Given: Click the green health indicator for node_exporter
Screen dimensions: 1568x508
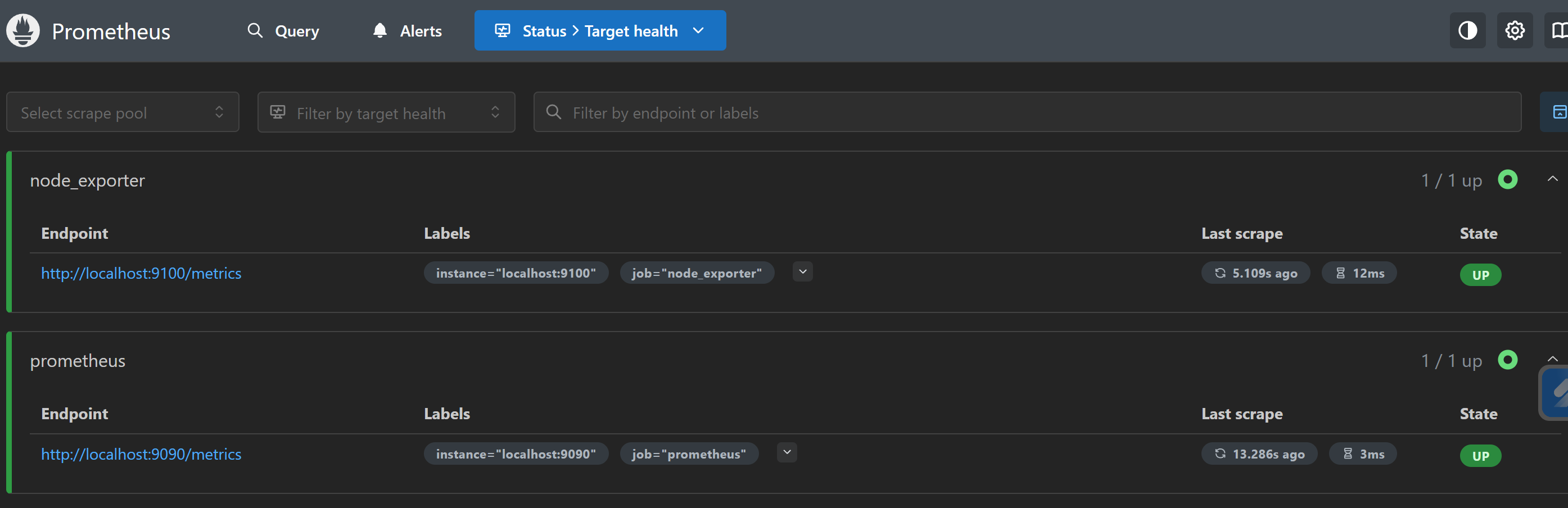Looking at the screenshot, I should click(1508, 179).
